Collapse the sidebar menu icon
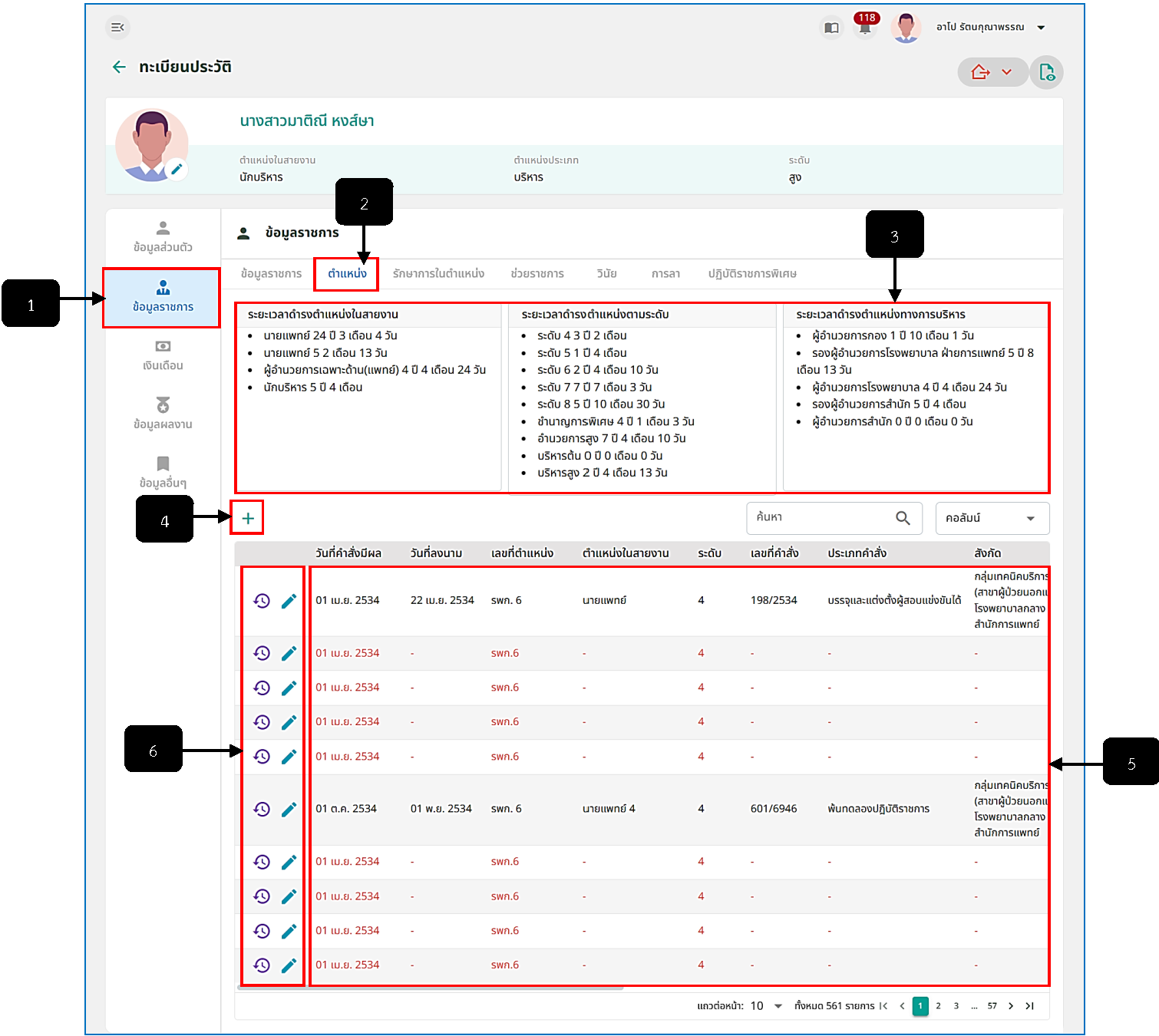Viewport: 1159px width, 1036px height. pyautogui.click(x=117, y=28)
